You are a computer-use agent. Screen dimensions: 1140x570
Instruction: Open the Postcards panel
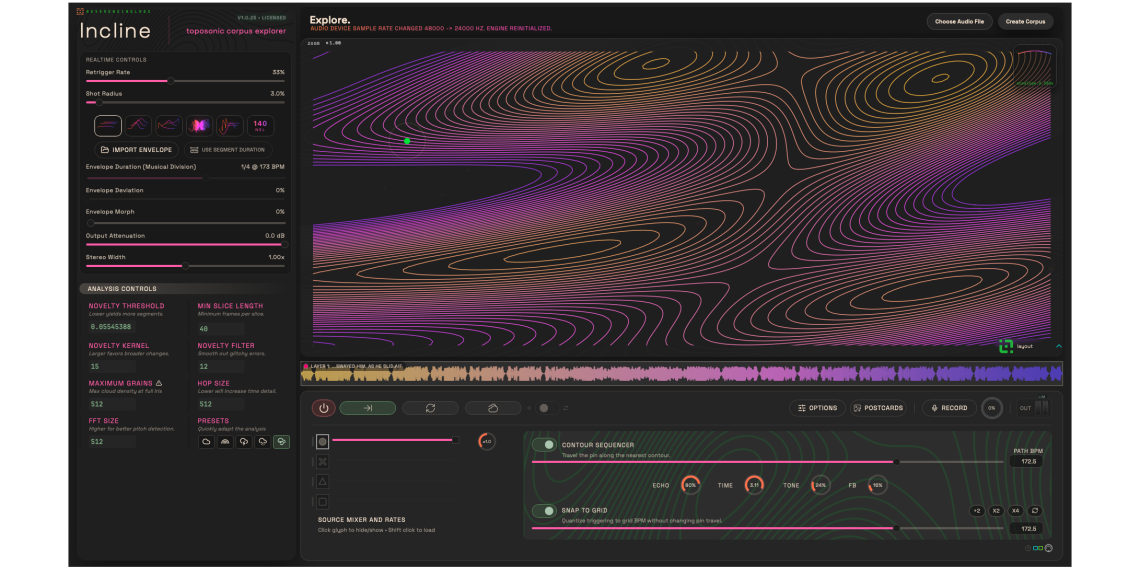point(877,408)
